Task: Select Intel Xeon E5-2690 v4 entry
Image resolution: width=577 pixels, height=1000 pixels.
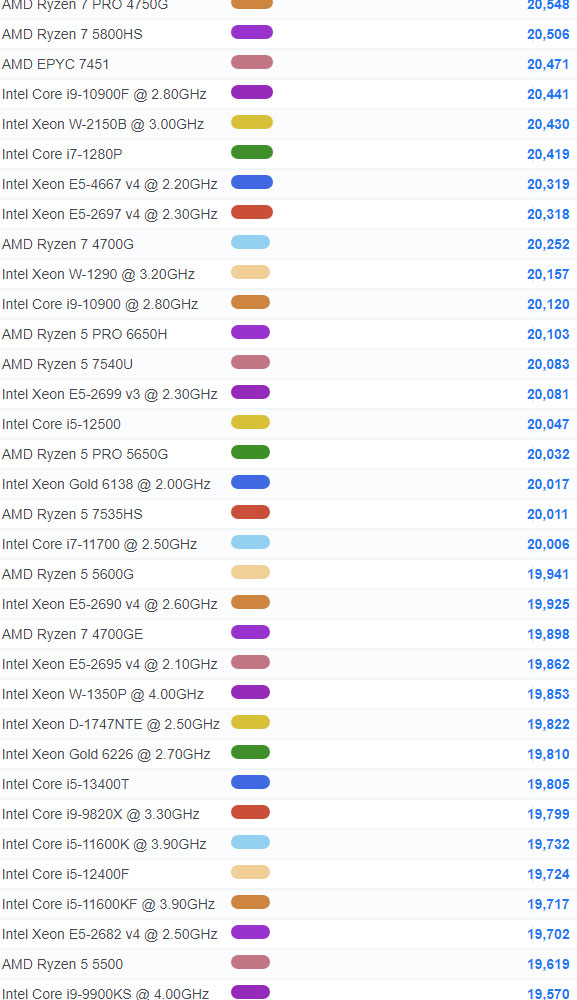Action: tap(110, 604)
